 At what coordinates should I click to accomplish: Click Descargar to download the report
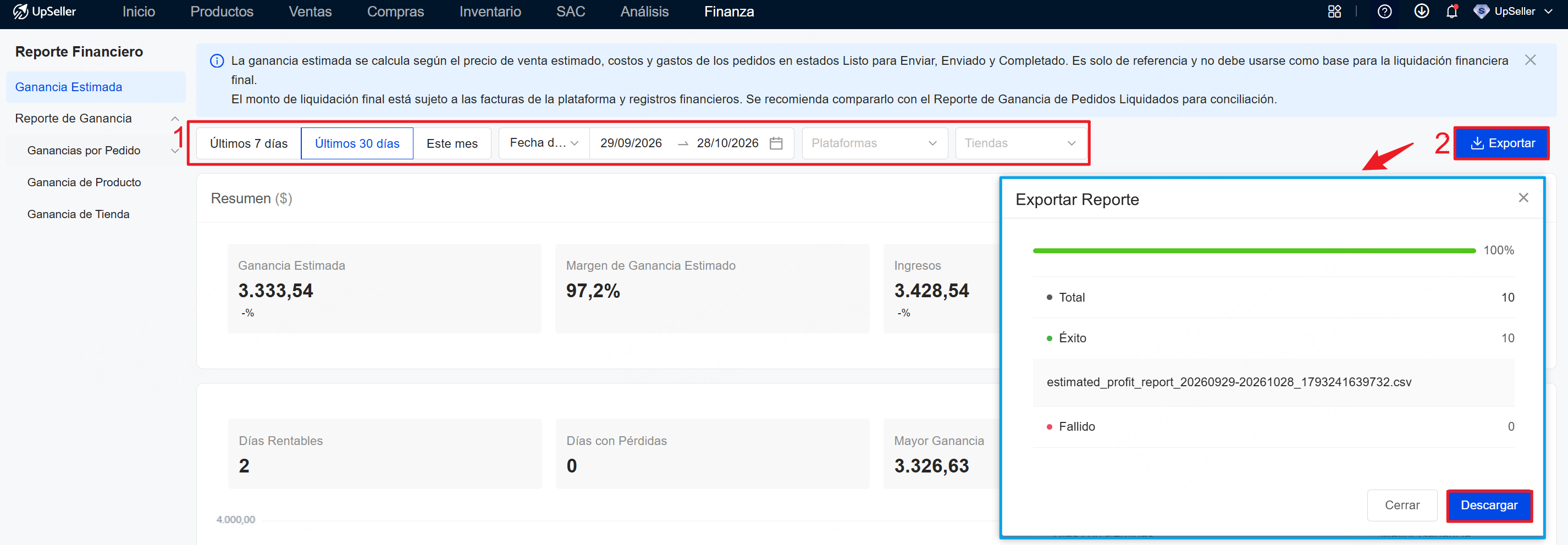click(1489, 505)
